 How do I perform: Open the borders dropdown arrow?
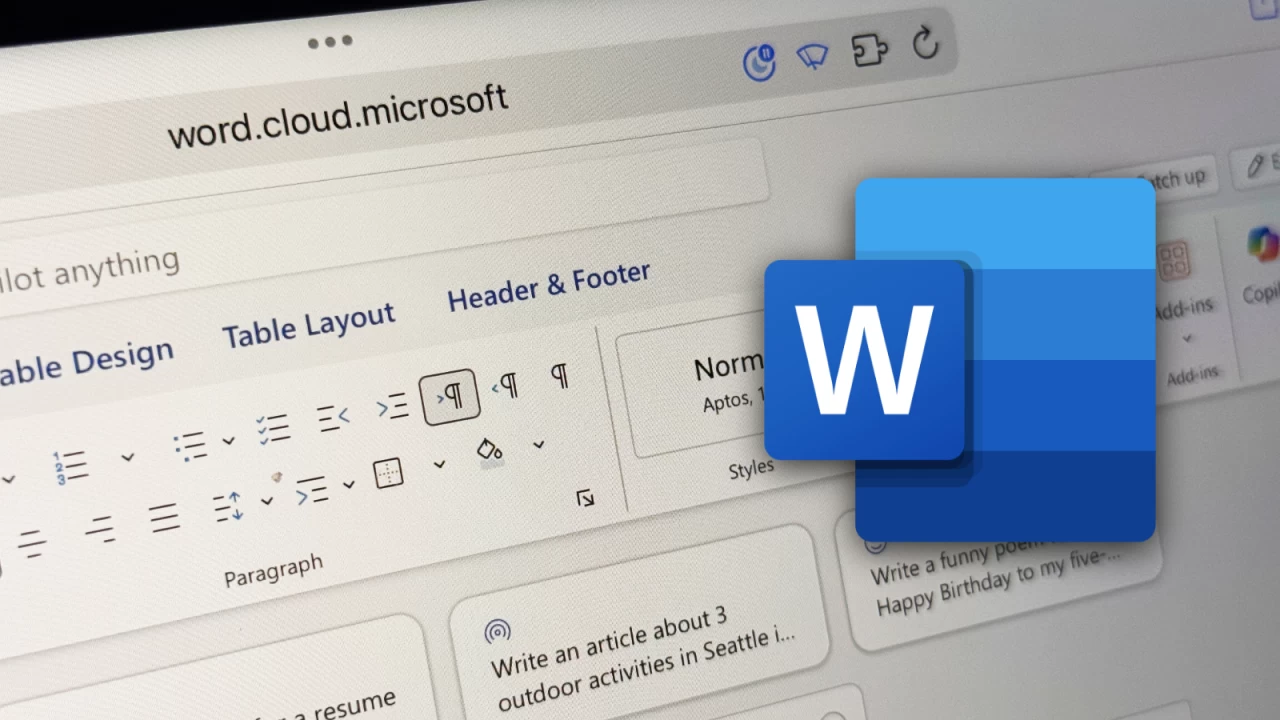point(439,464)
